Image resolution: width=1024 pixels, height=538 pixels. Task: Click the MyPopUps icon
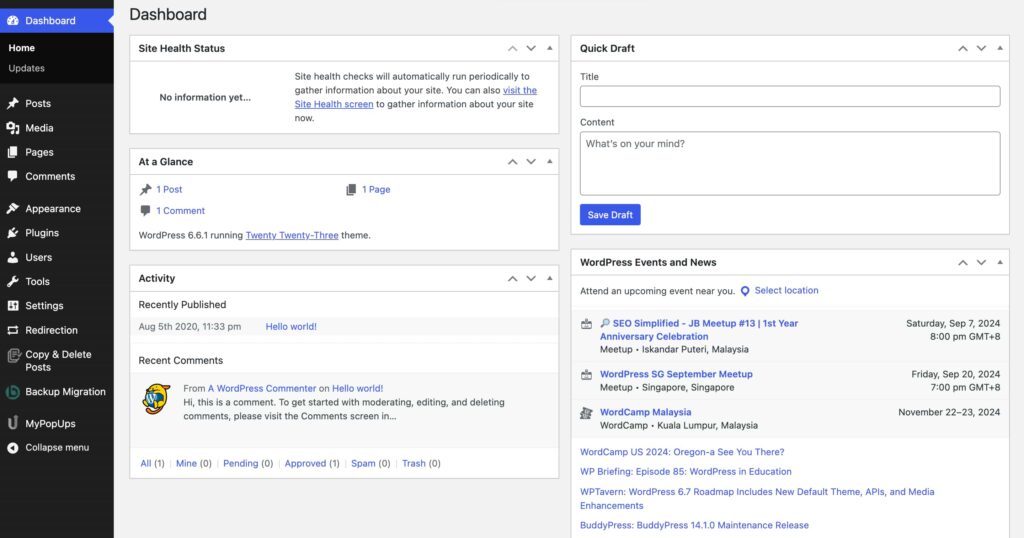(x=12, y=423)
